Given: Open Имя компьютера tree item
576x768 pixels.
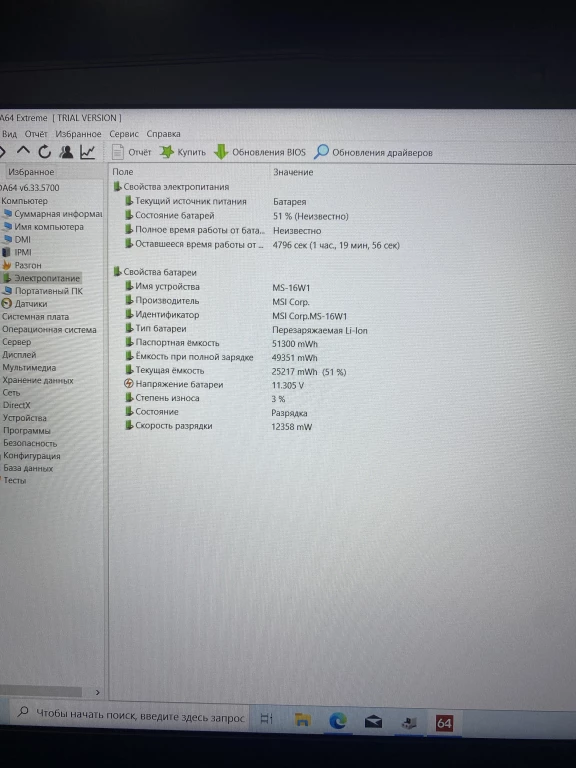Looking at the screenshot, I should click(x=44, y=227).
